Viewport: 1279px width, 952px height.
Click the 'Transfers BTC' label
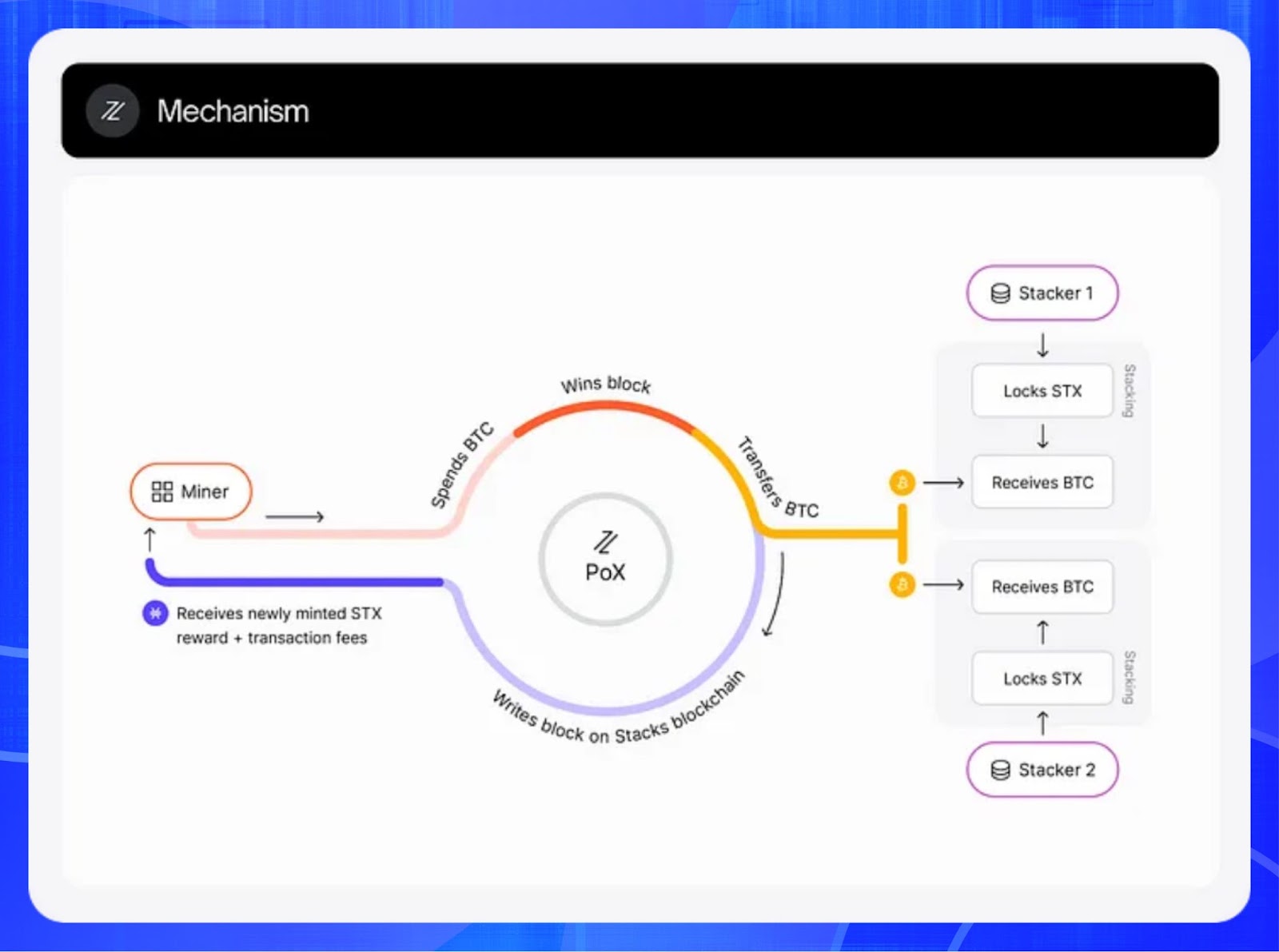(775, 480)
